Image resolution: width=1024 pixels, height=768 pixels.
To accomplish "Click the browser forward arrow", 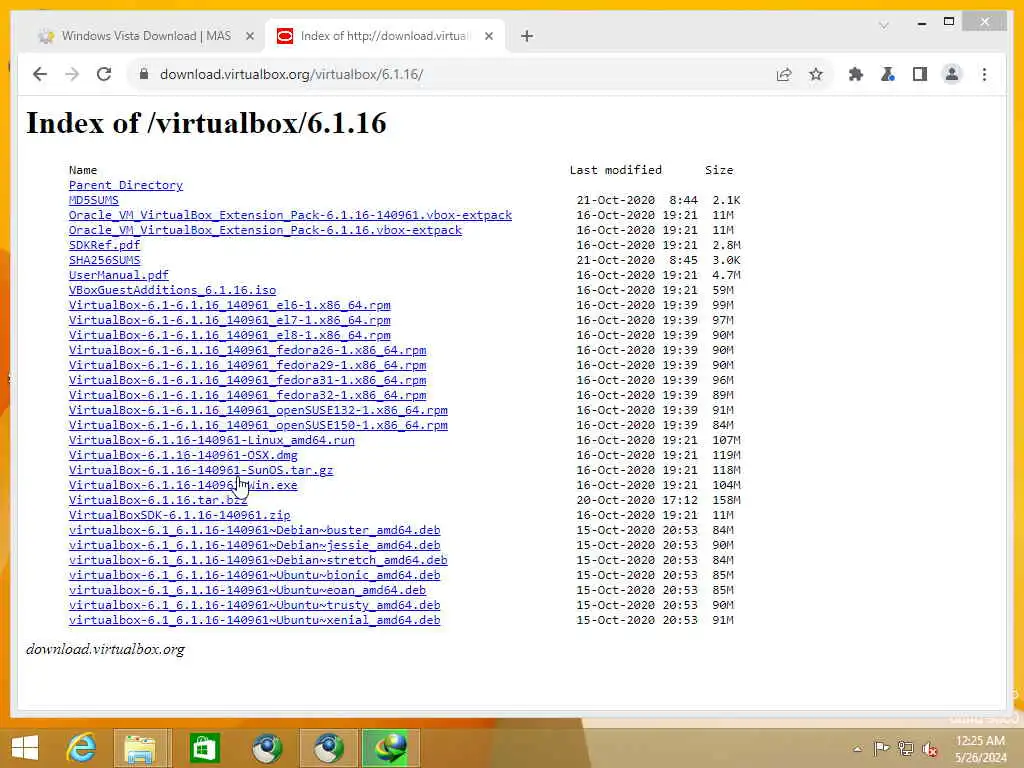I will pos(72,74).
